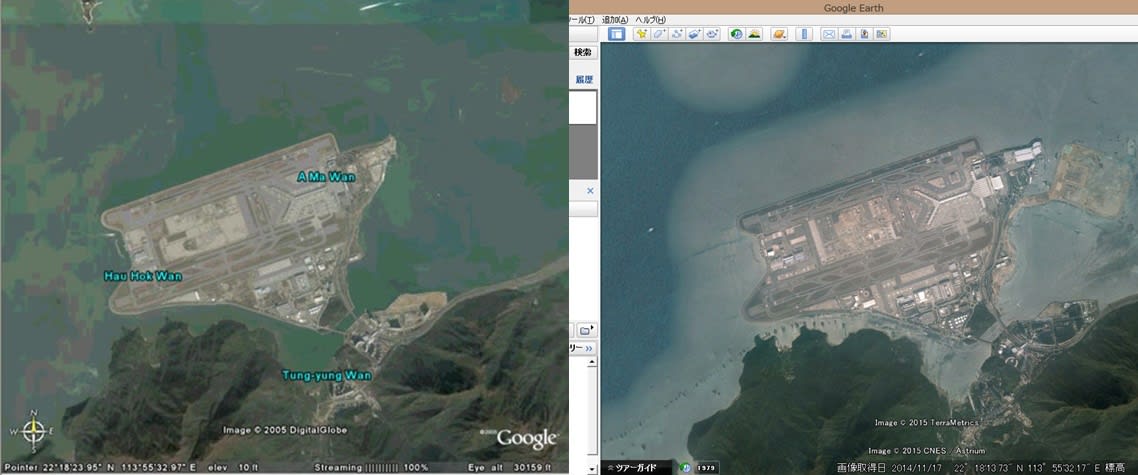The height and width of the screenshot is (475, 1138).
Task: Add a placemark with the yellow pushpin
Action: [642, 33]
